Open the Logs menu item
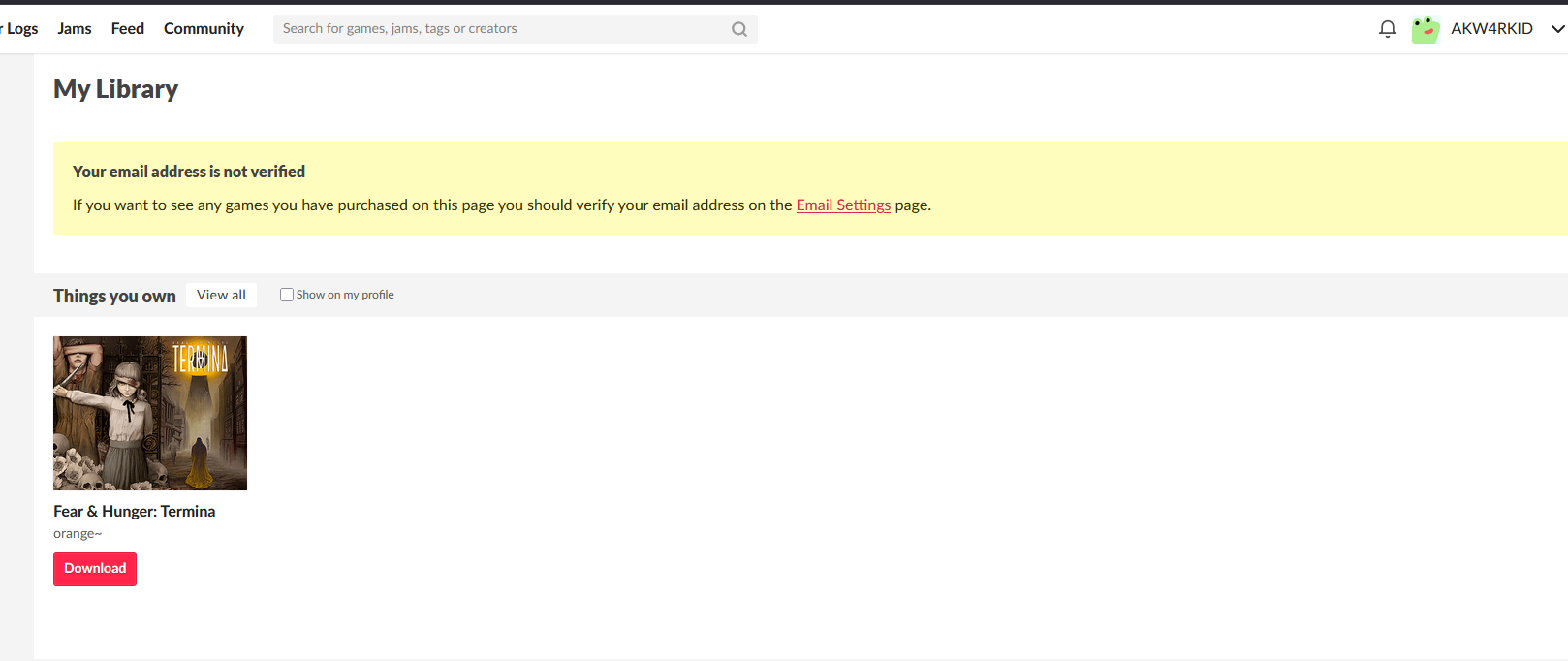This screenshot has height=661, width=1568. (20, 29)
